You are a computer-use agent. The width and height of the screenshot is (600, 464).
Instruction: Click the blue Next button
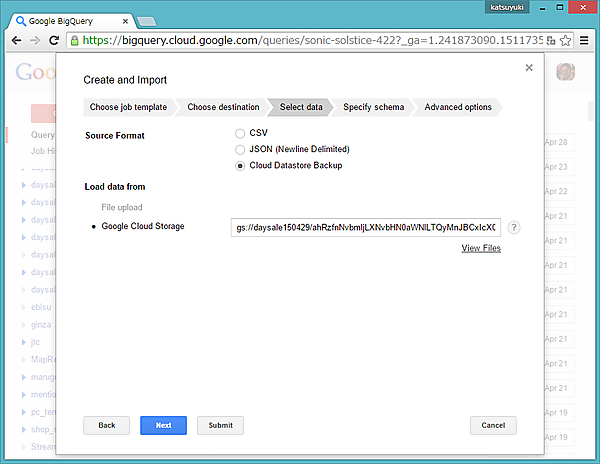(163, 425)
